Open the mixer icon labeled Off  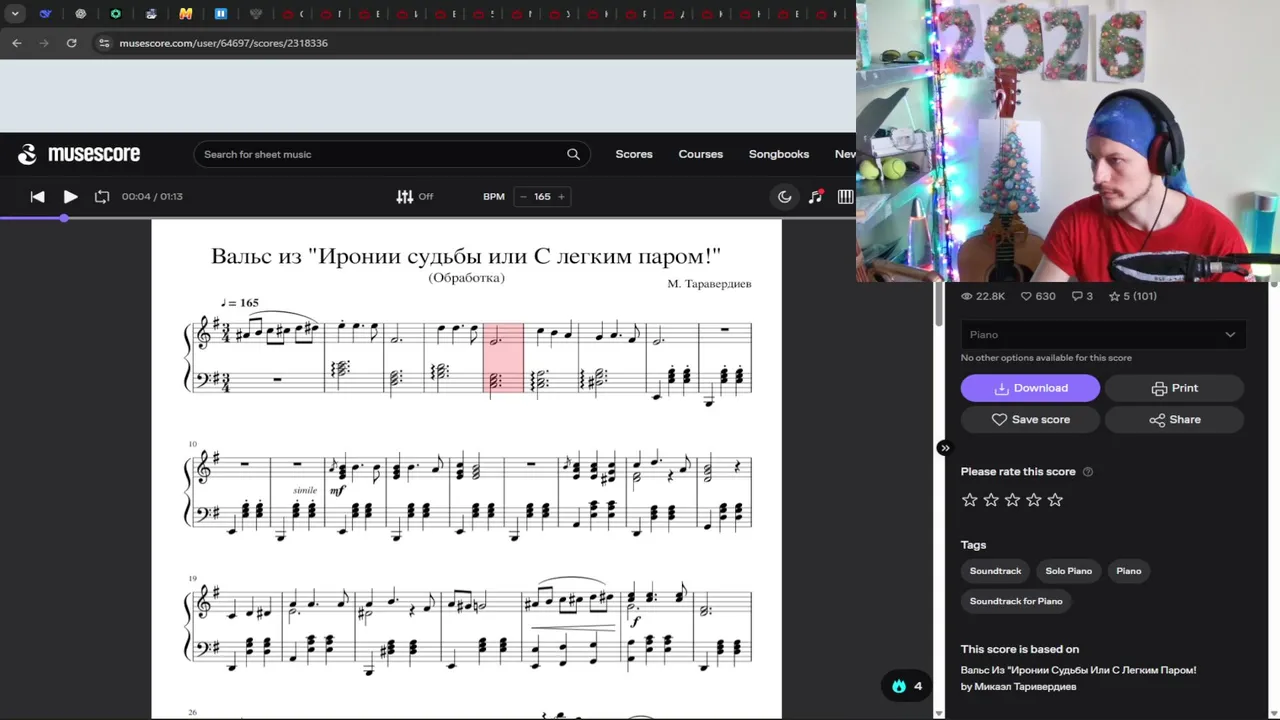pyautogui.click(x=415, y=197)
